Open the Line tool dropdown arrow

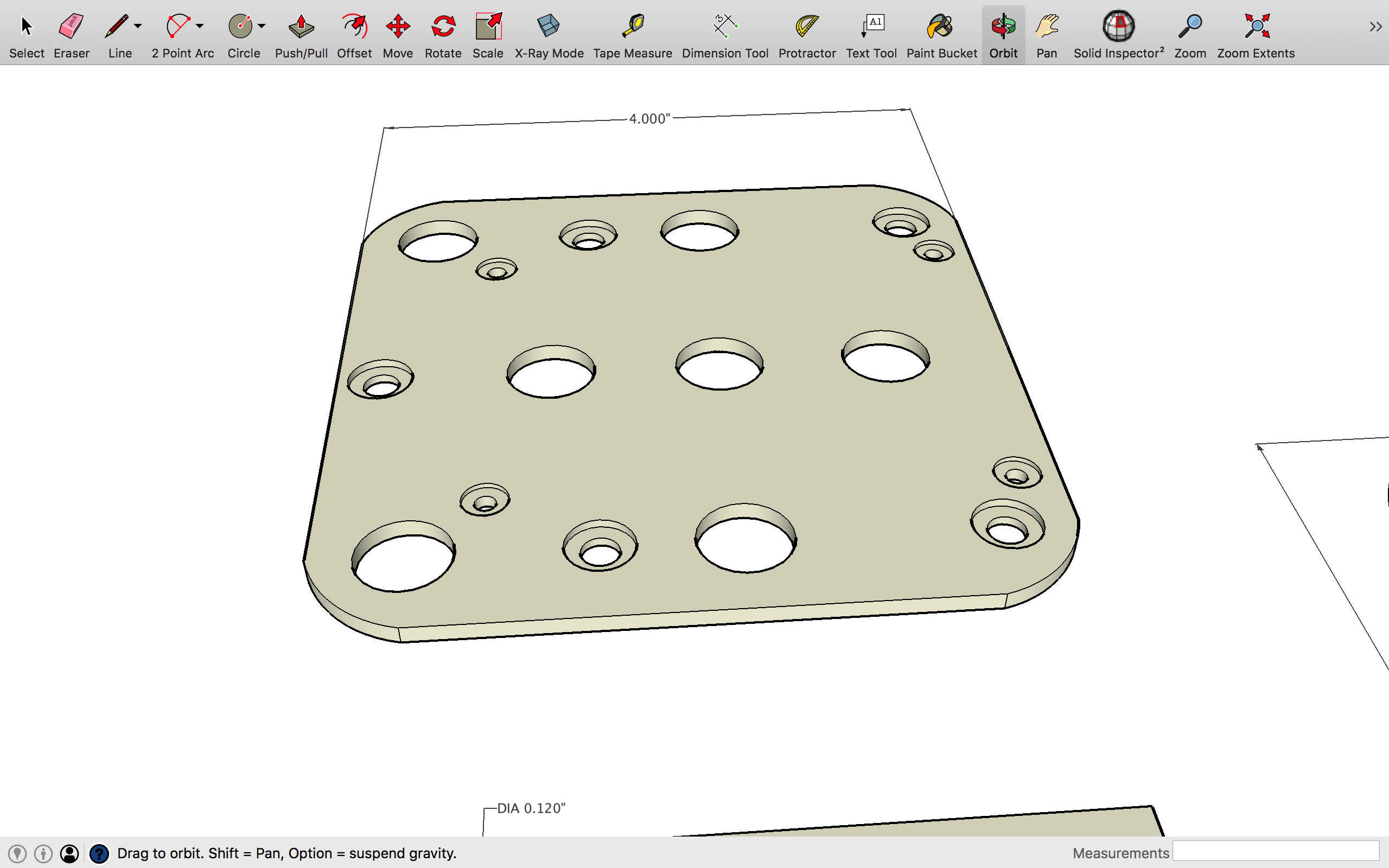[137, 26]
